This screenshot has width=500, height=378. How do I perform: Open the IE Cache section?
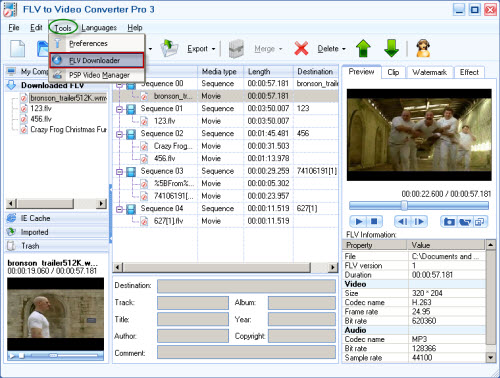57,218
